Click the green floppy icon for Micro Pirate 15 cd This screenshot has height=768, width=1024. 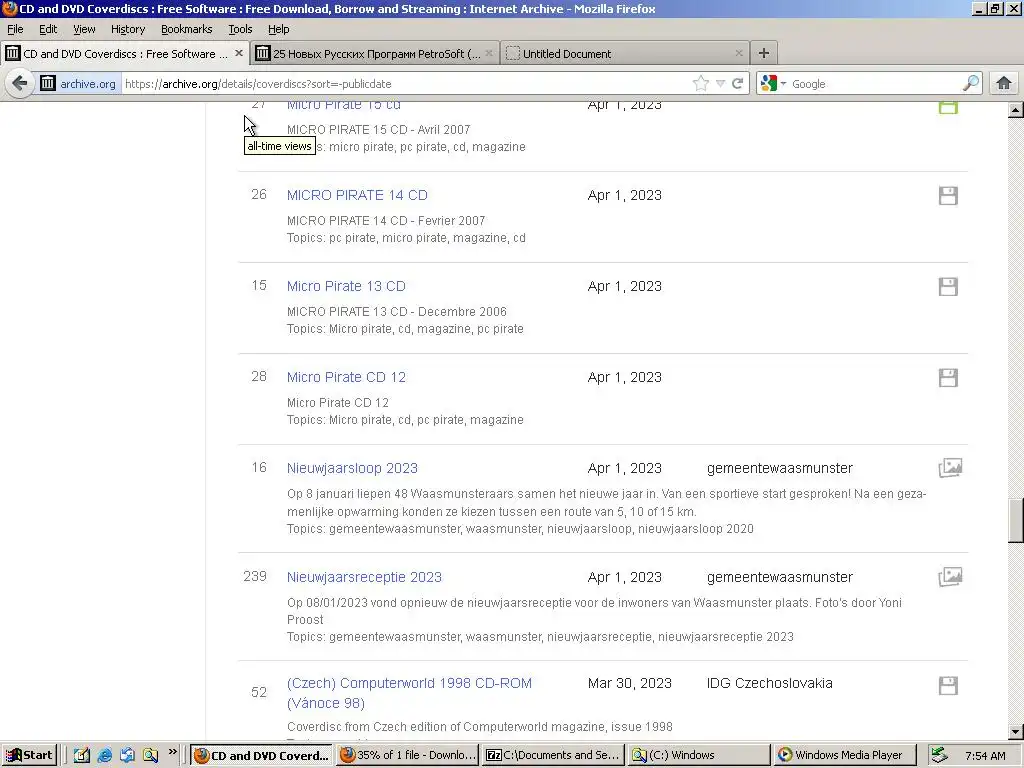(x=948, y=108)
